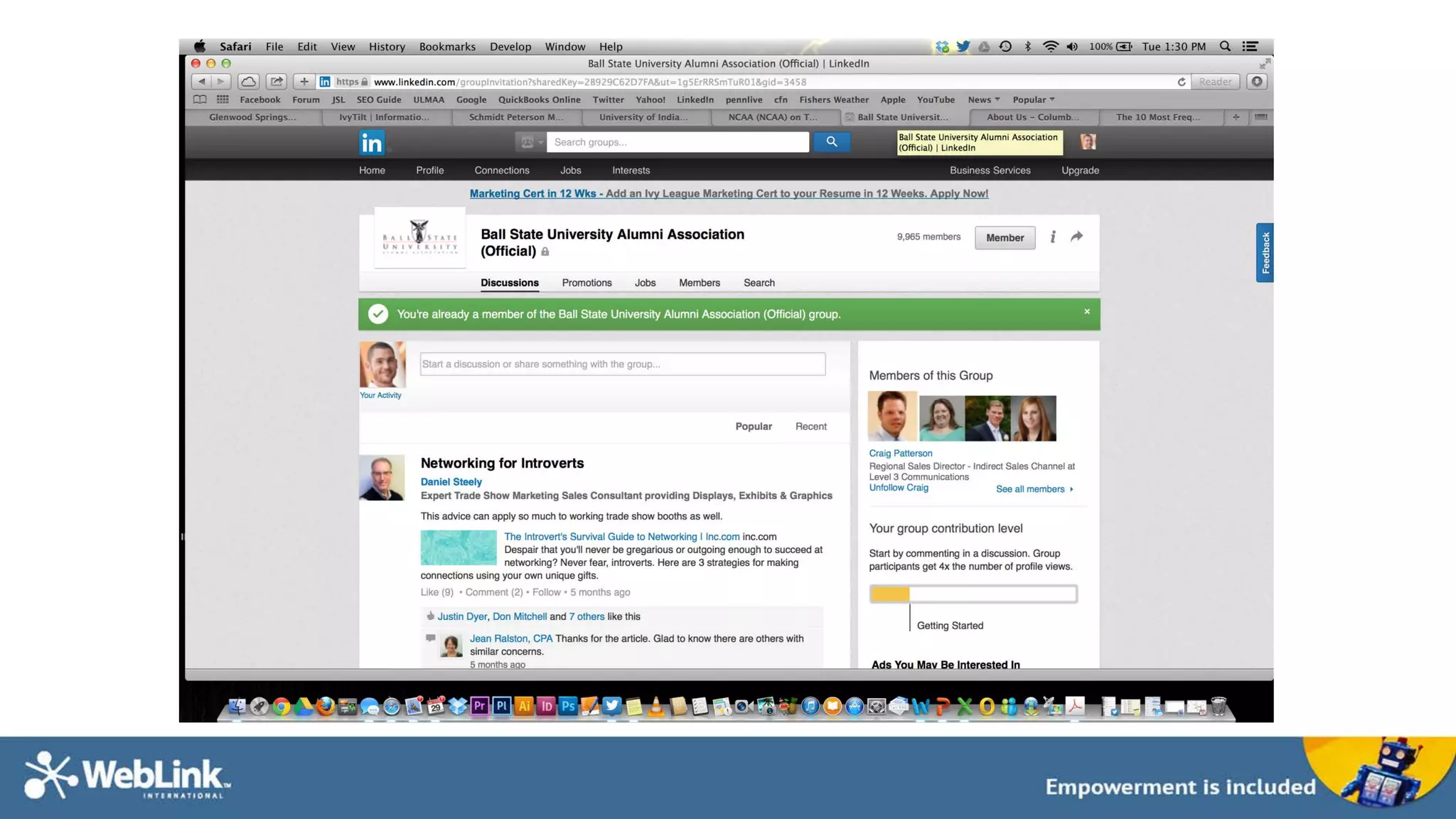
Task: Open the History menu in menu bar
Action: coord(387,47)
